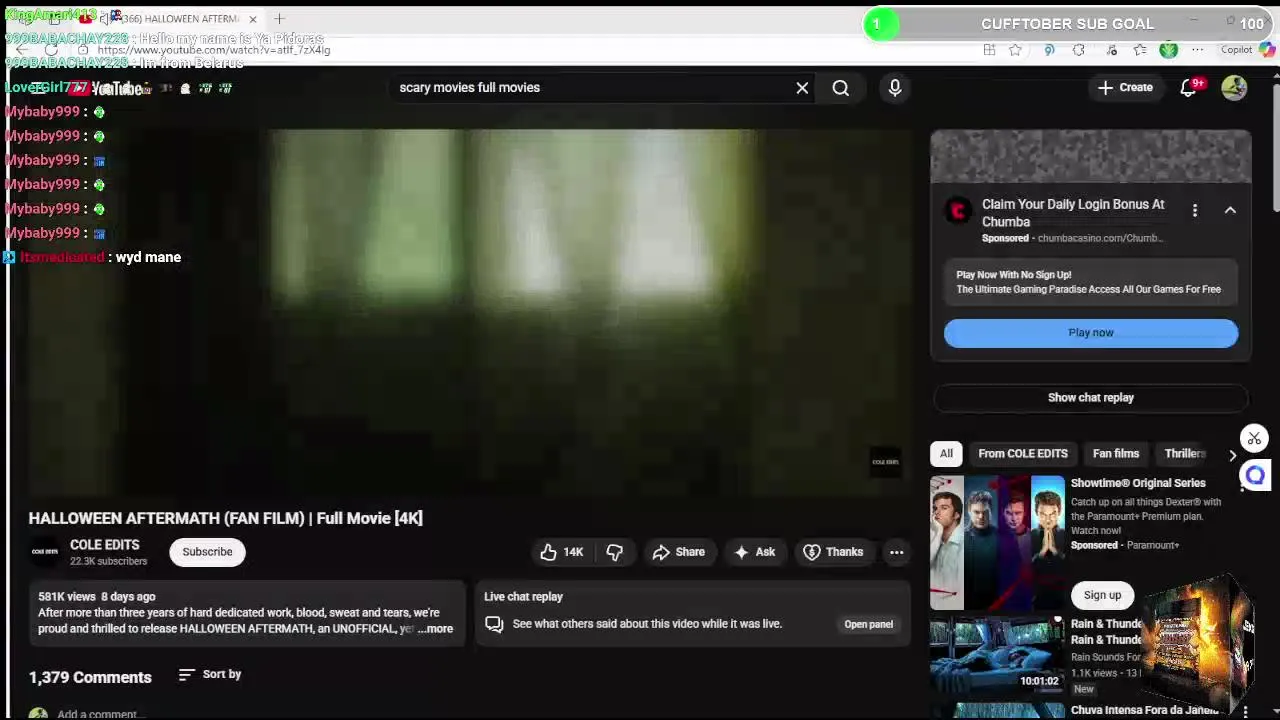Favorite this page with the star icon
The height and width of the screenshot is (720, 1280).
(1015, 50)
